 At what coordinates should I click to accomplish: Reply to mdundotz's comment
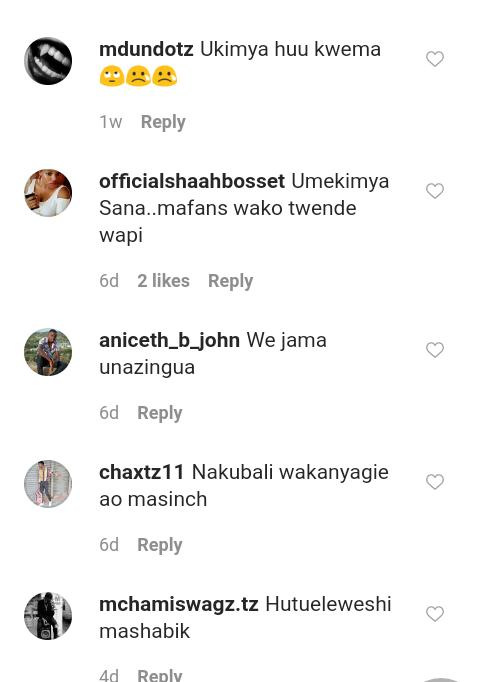163,122
